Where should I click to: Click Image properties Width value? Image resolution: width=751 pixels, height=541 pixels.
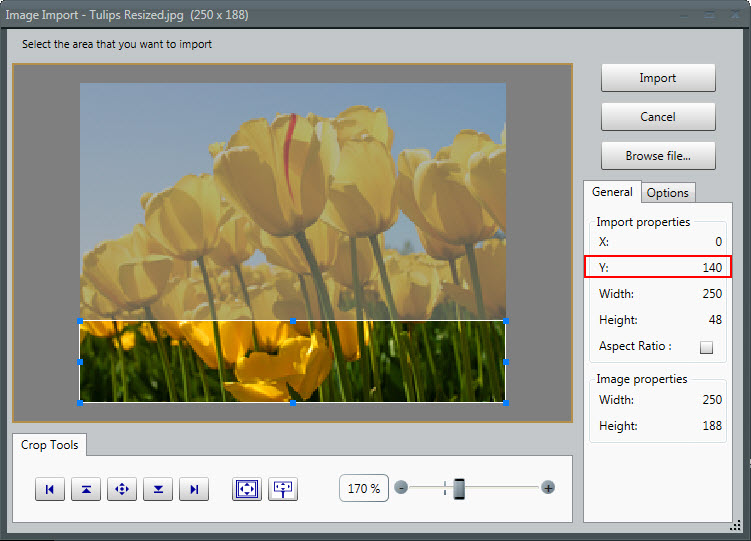click(712, 400)
